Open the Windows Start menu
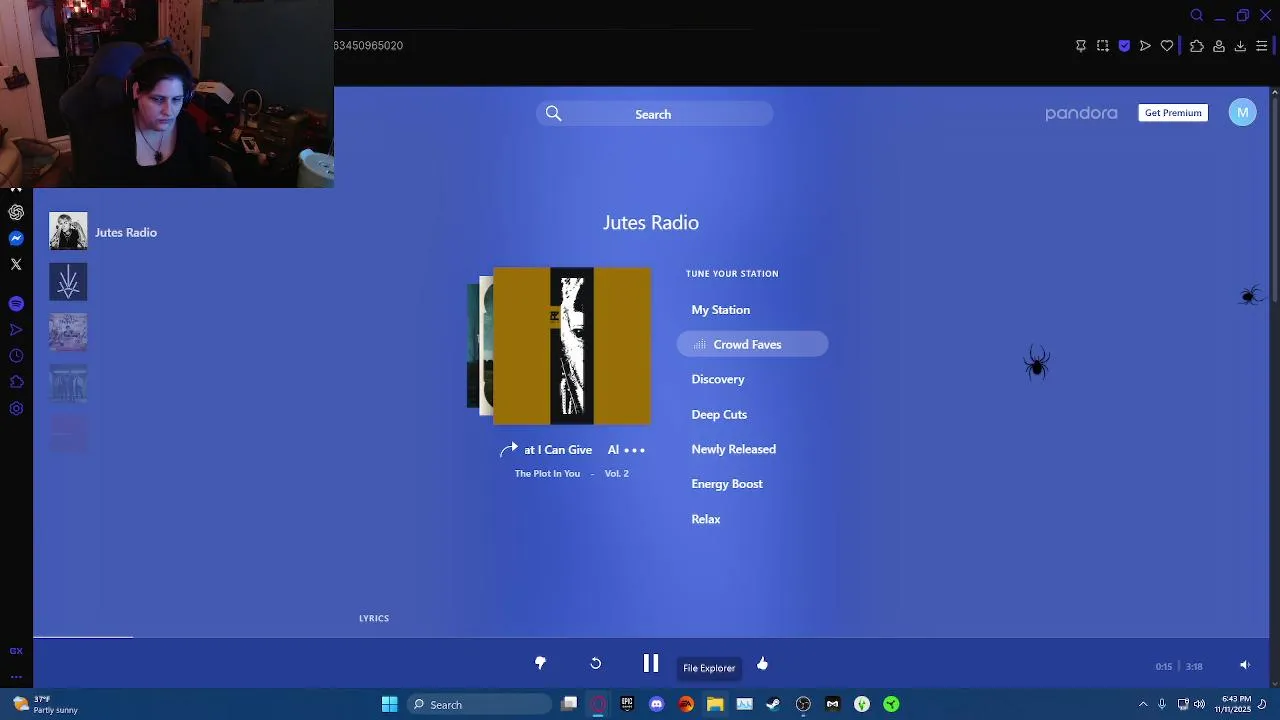This screenshot has height=720, width=1280. point(390,705)
